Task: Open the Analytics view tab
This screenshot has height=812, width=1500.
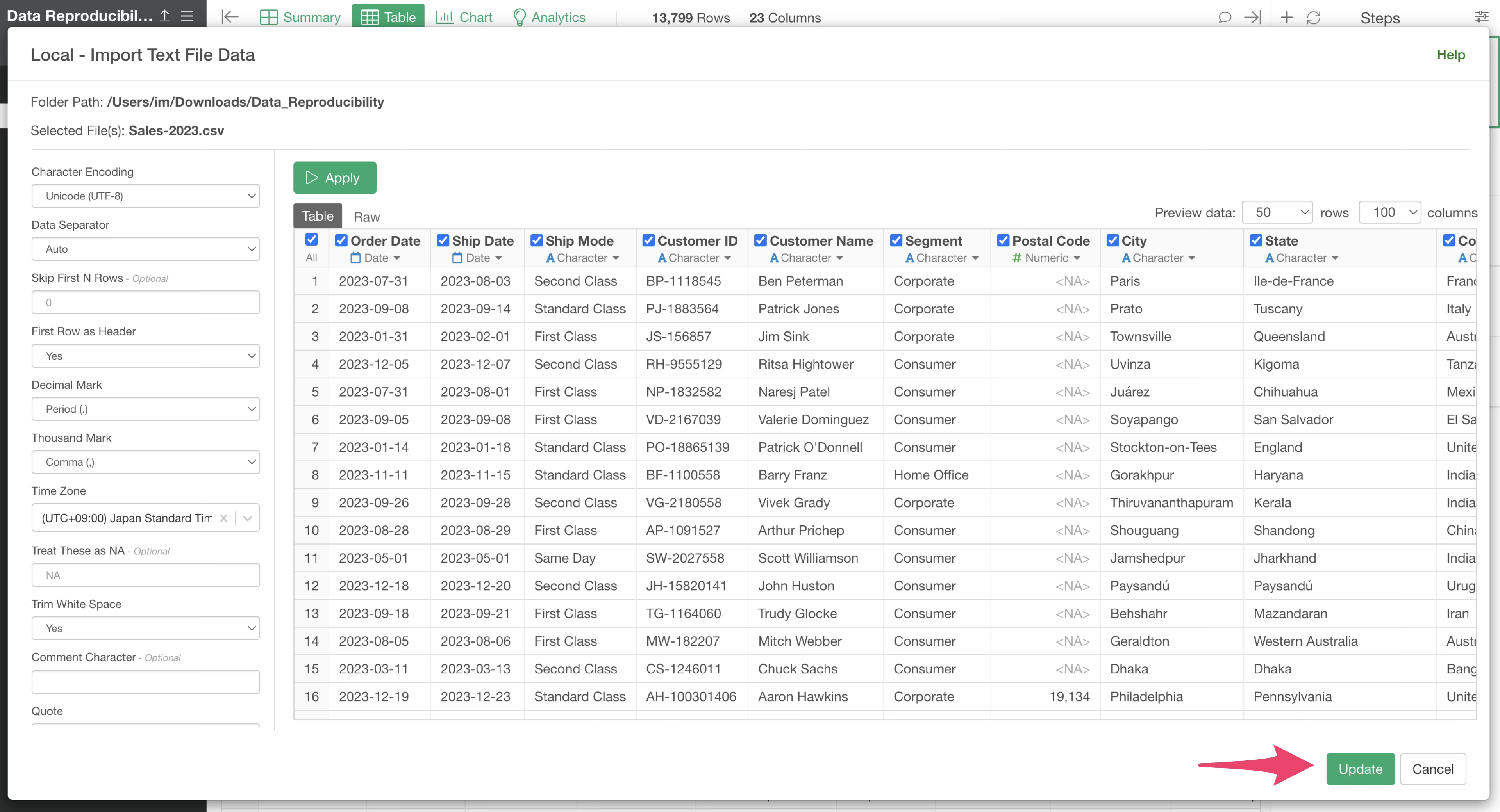Action: (x=549, y=18)
